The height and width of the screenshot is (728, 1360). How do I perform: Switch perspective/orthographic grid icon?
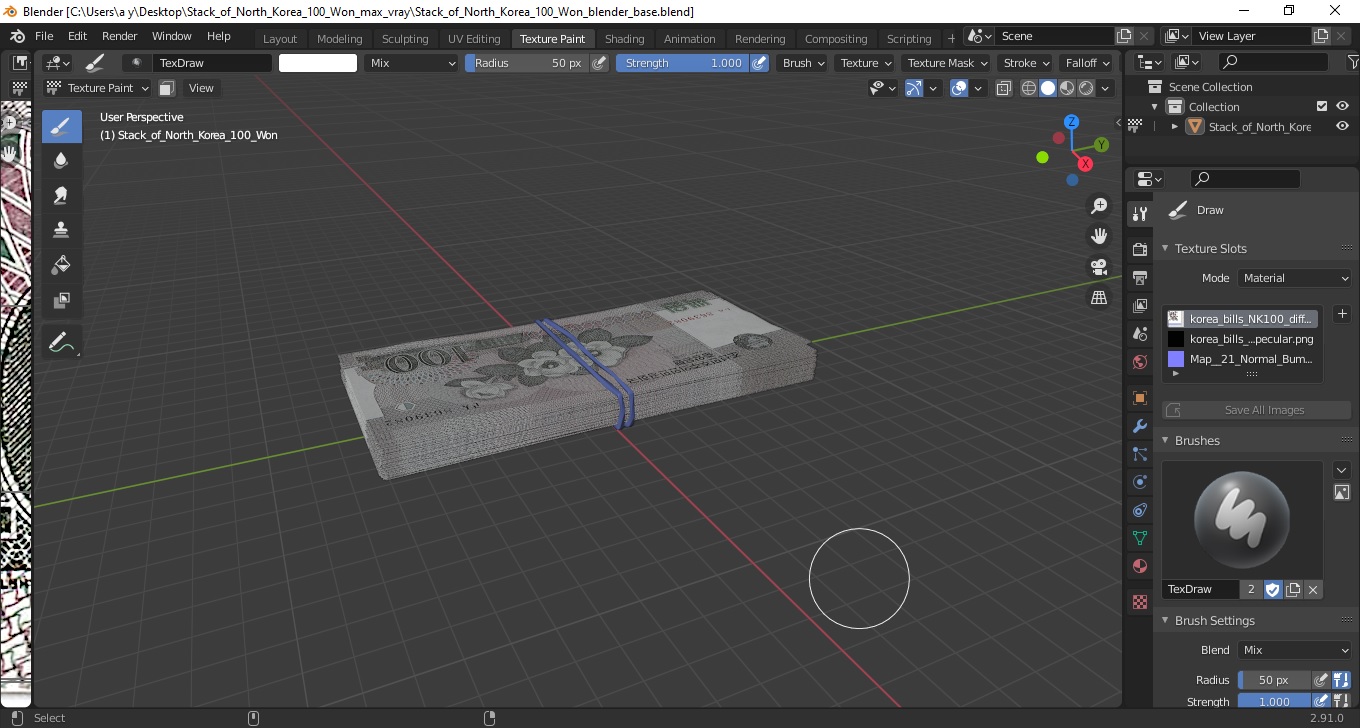[1099, 298]
